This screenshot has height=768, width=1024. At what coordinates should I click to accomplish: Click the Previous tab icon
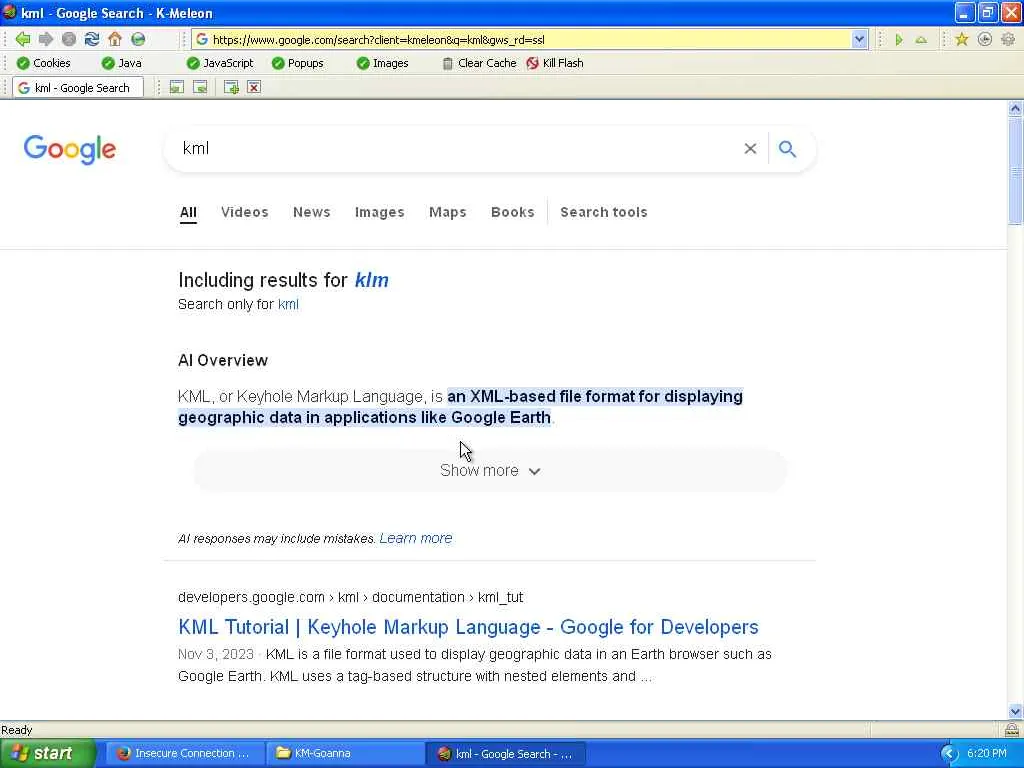coord(176,88)
